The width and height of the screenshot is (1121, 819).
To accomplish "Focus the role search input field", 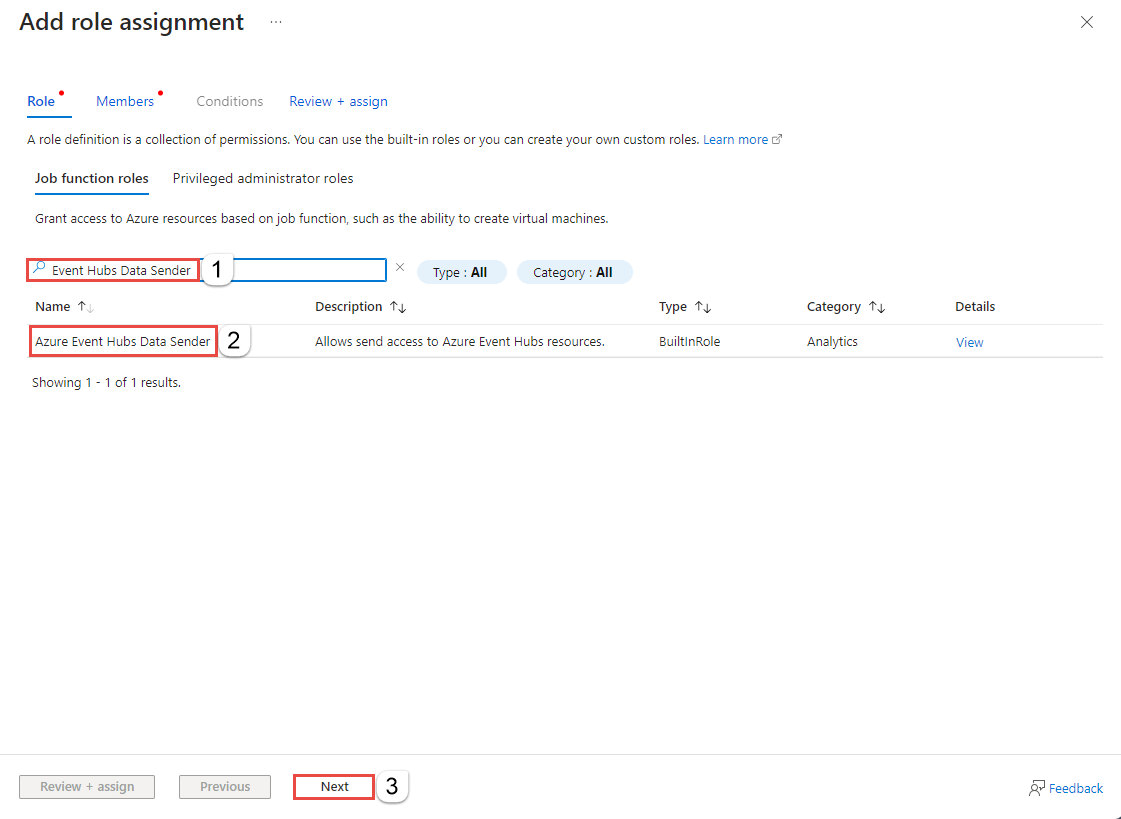I will point(207,270).
